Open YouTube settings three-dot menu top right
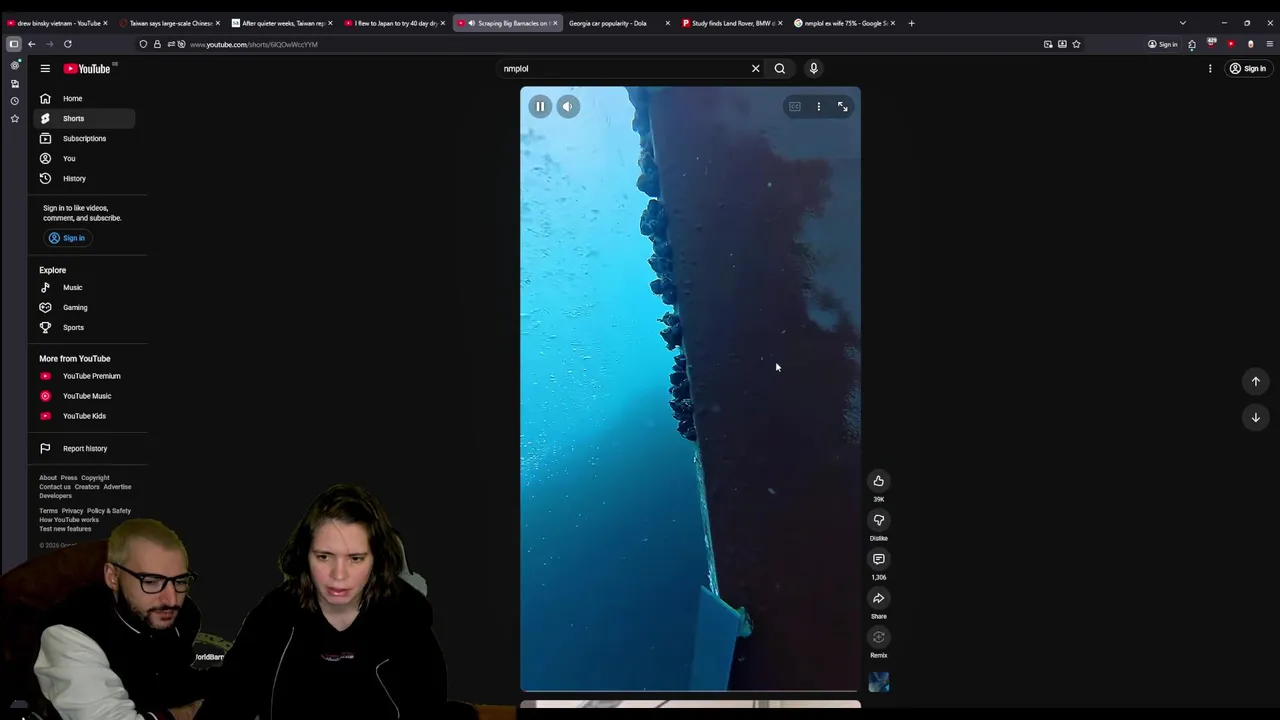The height and width of the screenshot is (720, 1280). coord(1210,68)
